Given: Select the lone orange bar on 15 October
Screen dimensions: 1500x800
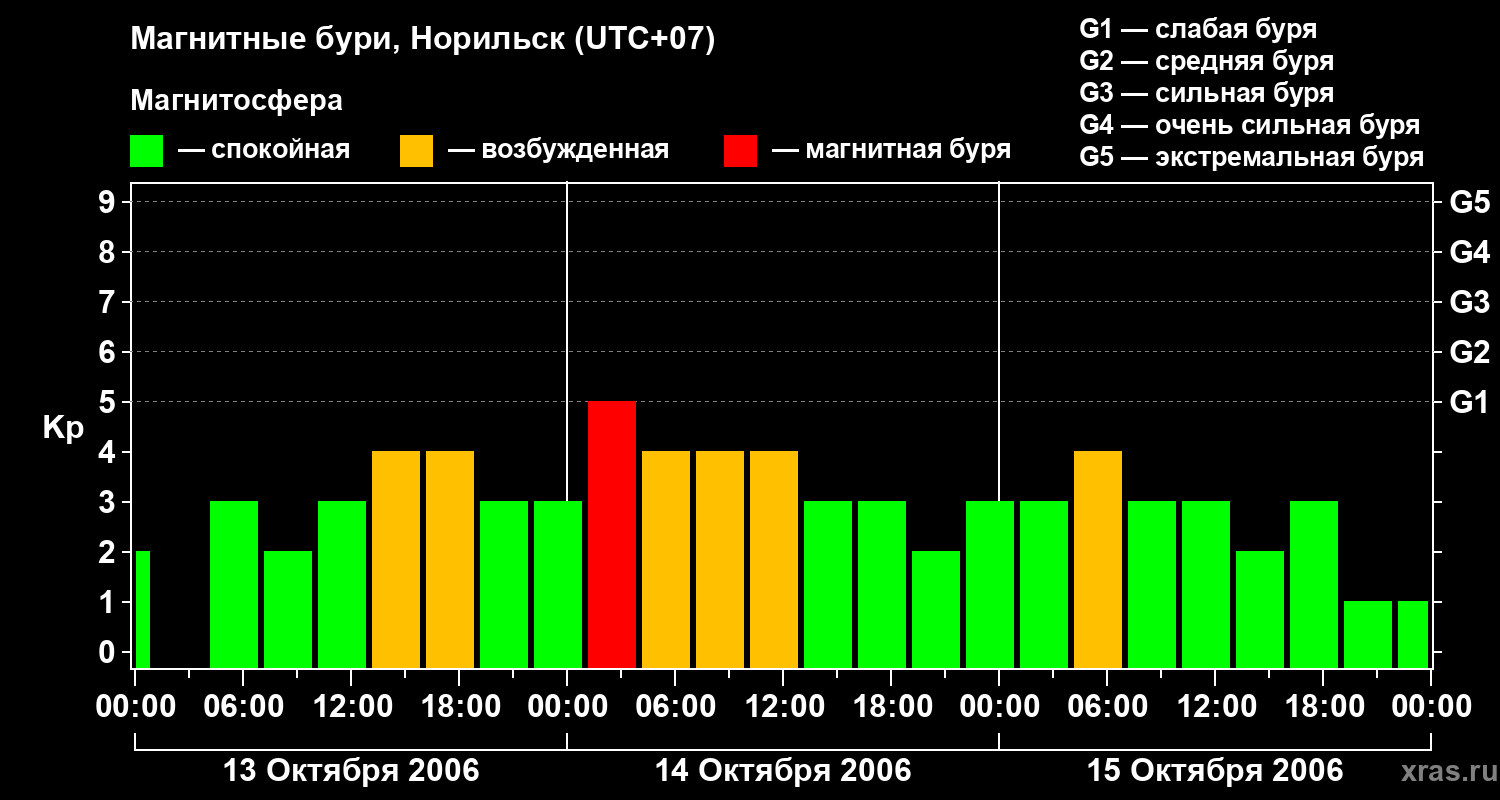Looking at the screenshot, I should (1098, 559).
